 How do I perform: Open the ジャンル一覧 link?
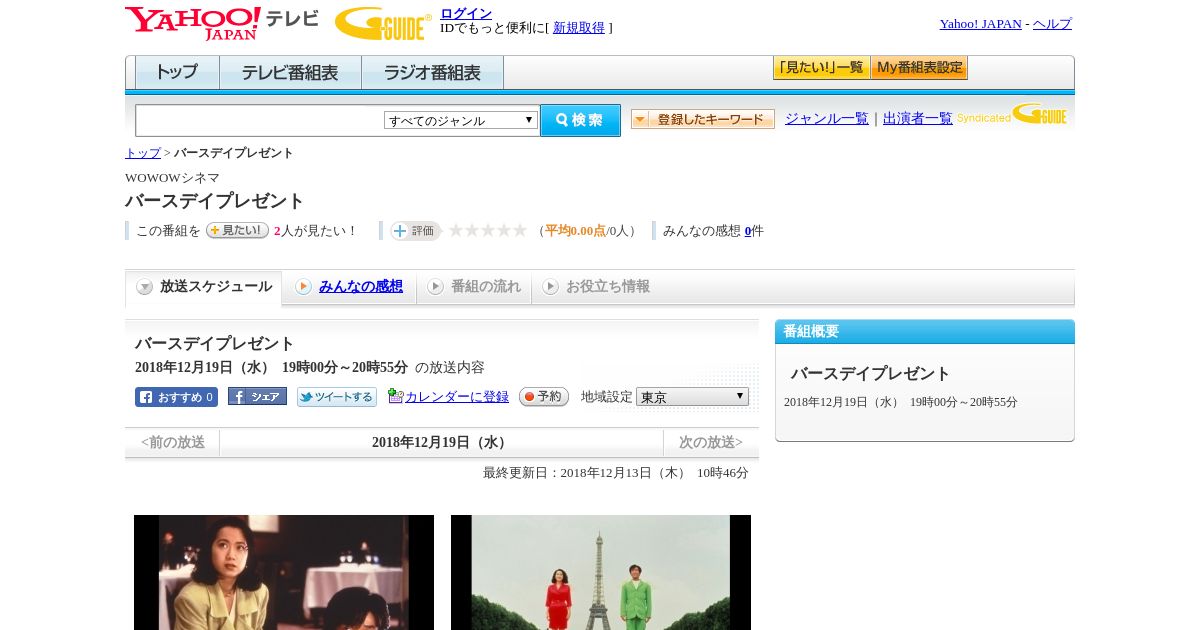coord(827,119)
